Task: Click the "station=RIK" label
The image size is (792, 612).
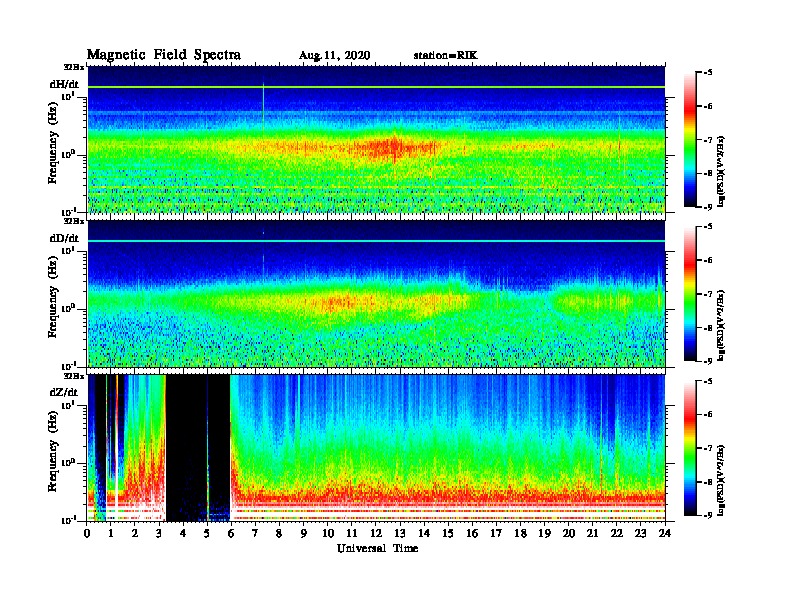Action: point(446,55)
